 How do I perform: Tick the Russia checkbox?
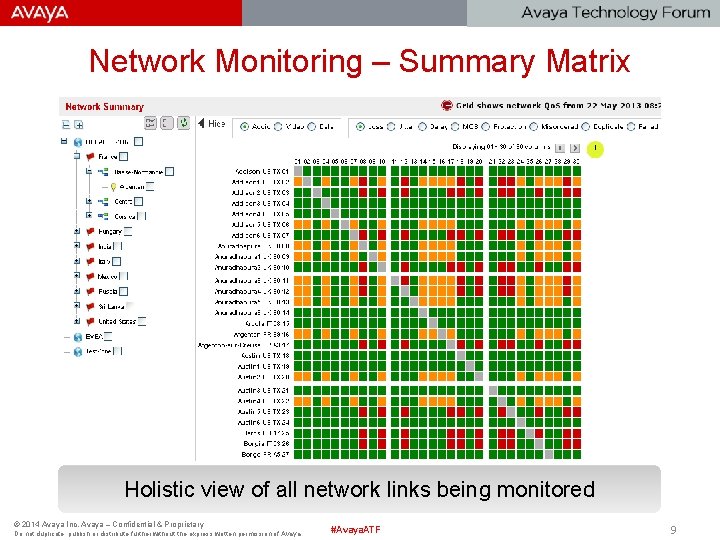pyautogui.click(x=123, y=292)
